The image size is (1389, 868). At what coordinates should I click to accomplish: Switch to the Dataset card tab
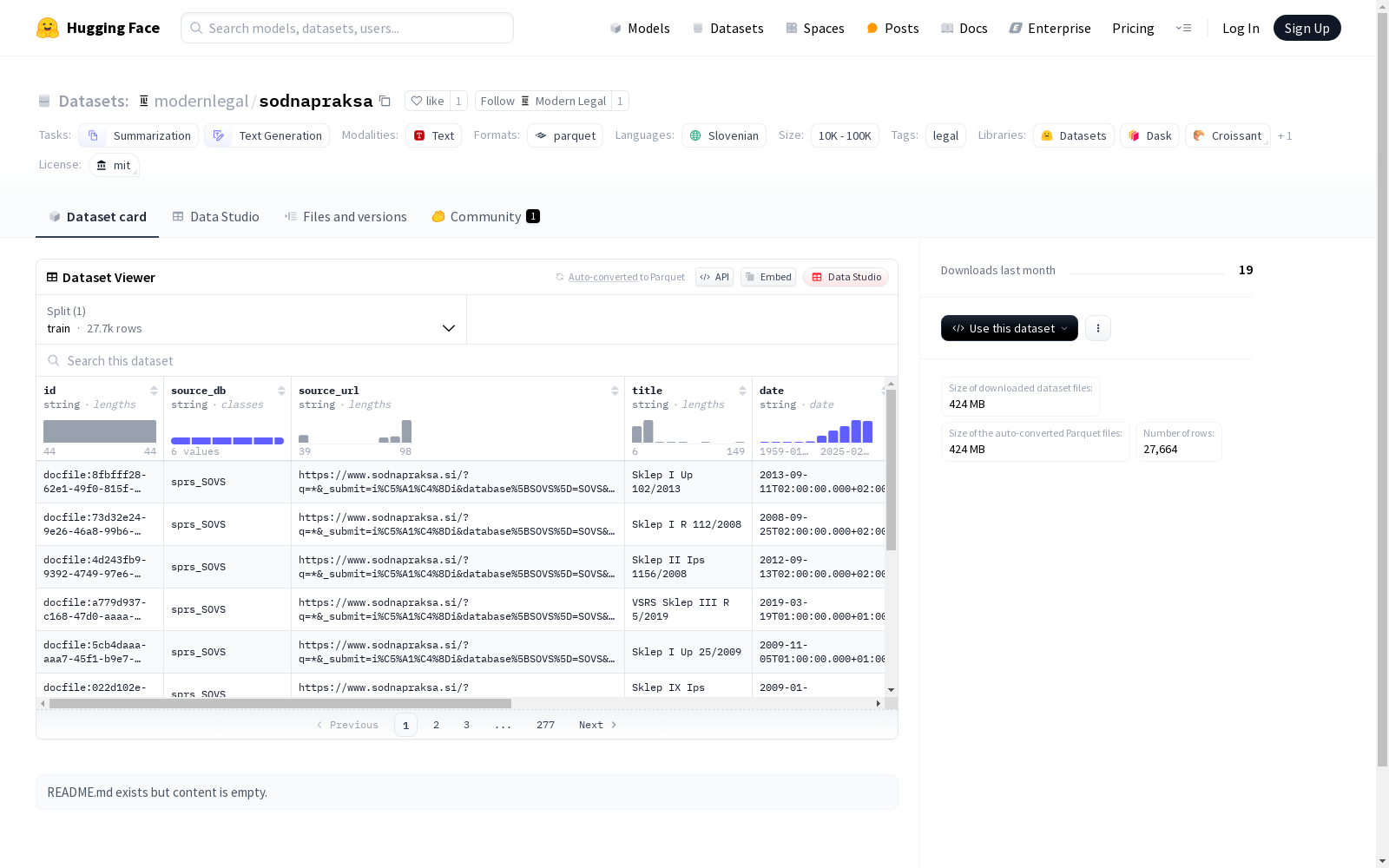(x=97, y=217)
